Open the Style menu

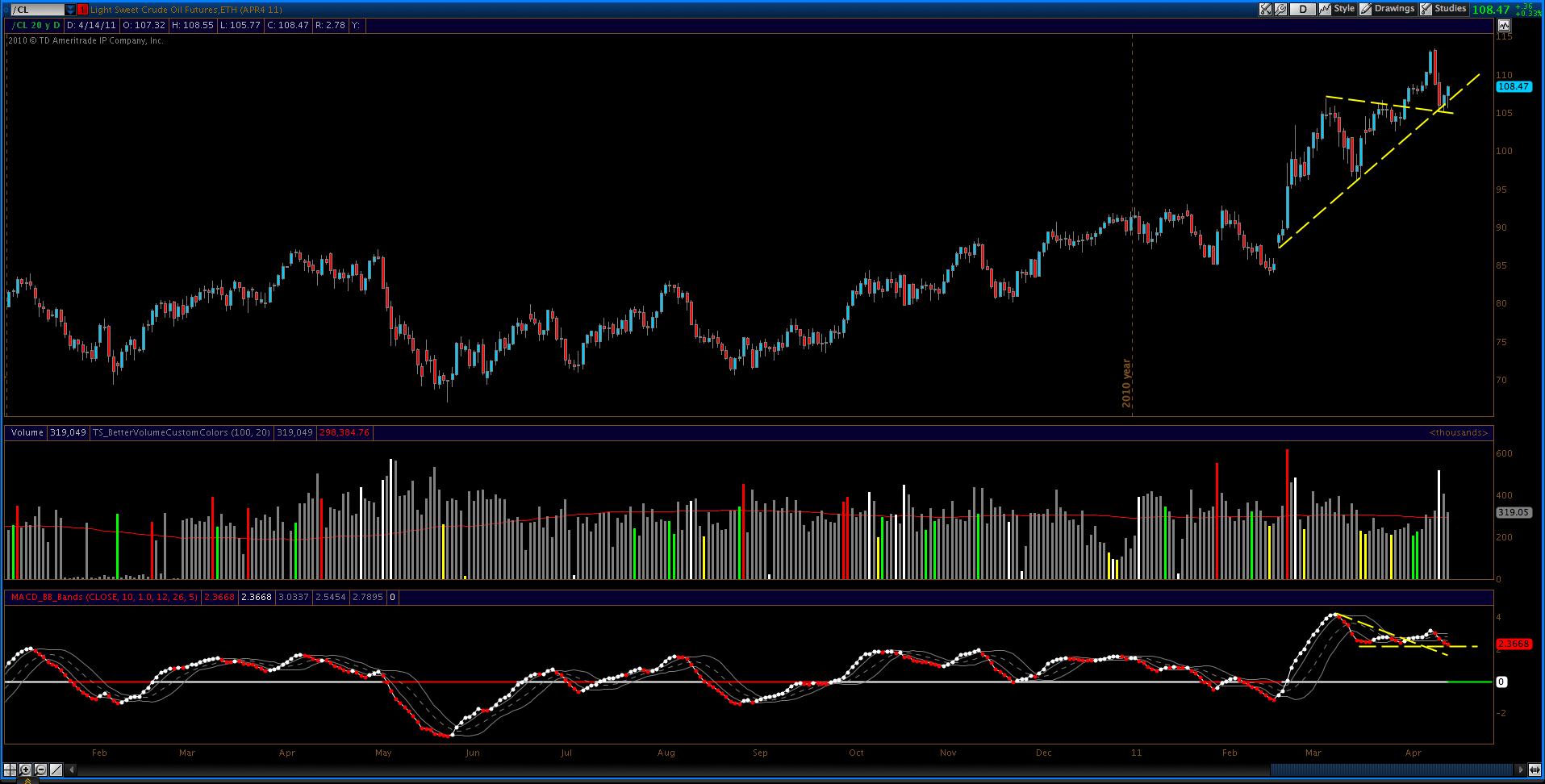(x=1344, y=9)
